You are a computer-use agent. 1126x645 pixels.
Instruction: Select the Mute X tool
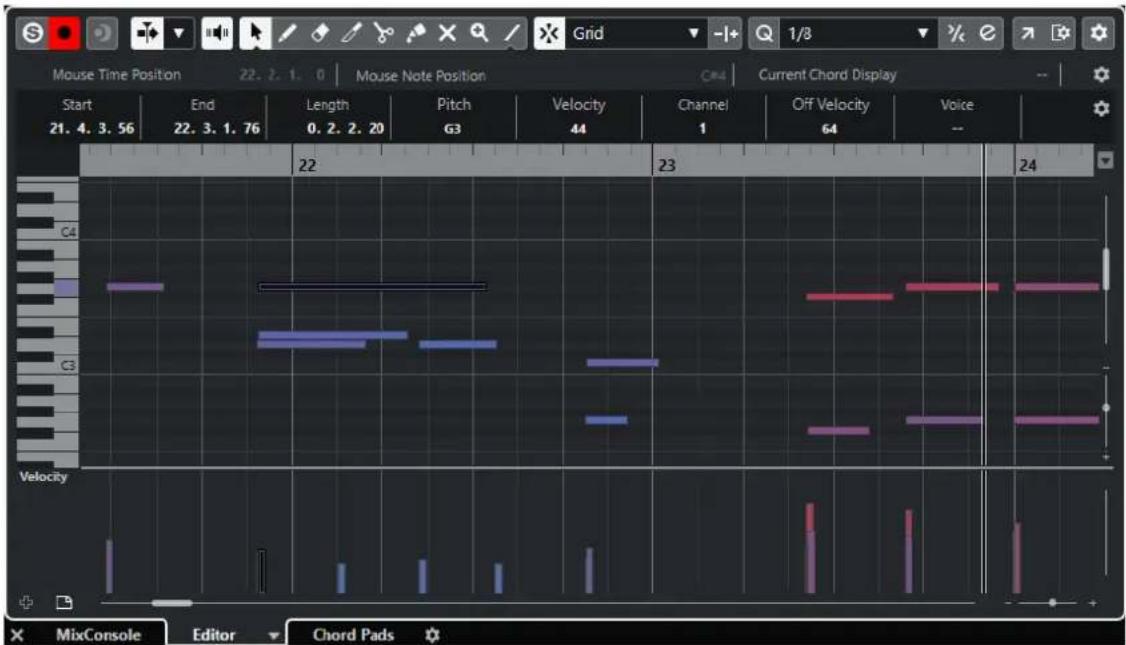[447, 33]
